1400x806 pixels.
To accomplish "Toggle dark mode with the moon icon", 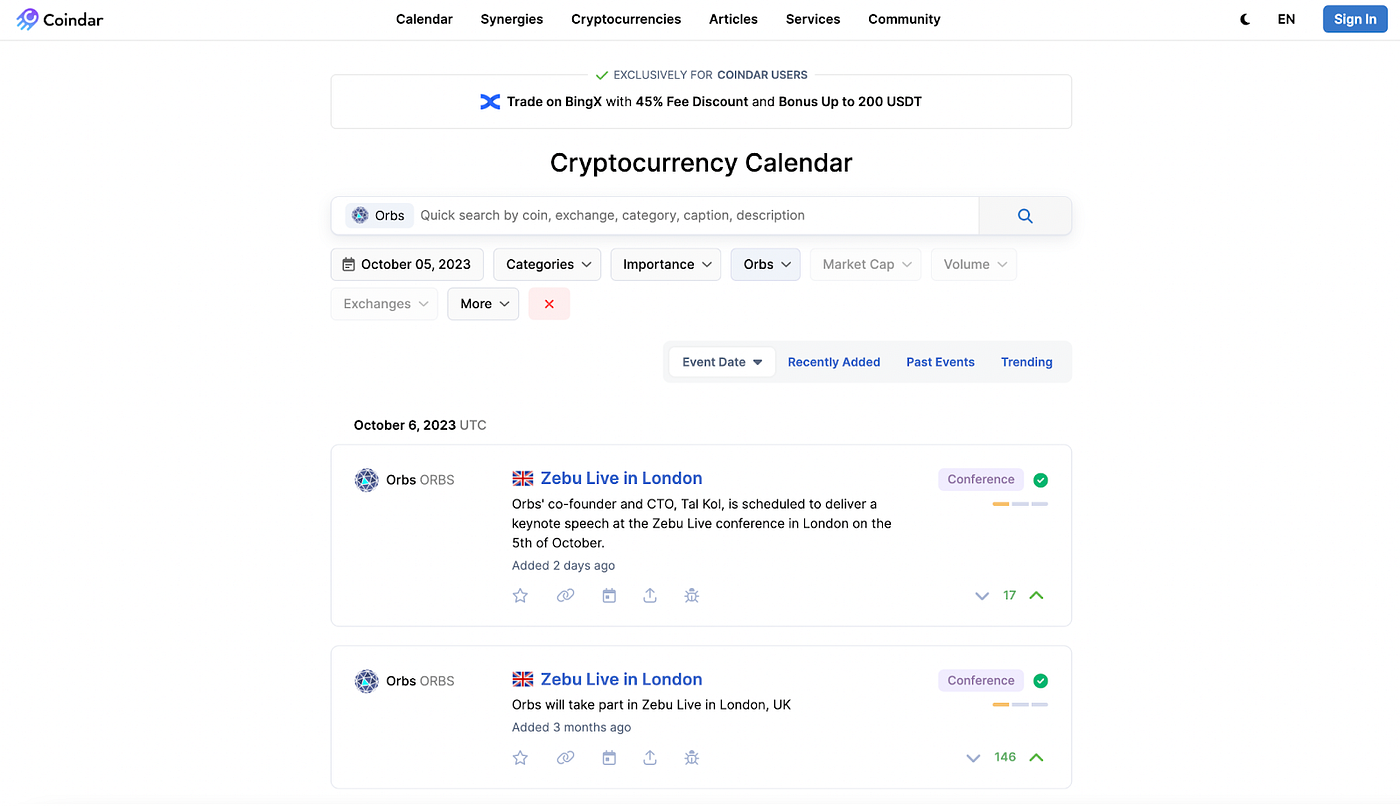I will pyautogui.click(x=1244, y=19).
